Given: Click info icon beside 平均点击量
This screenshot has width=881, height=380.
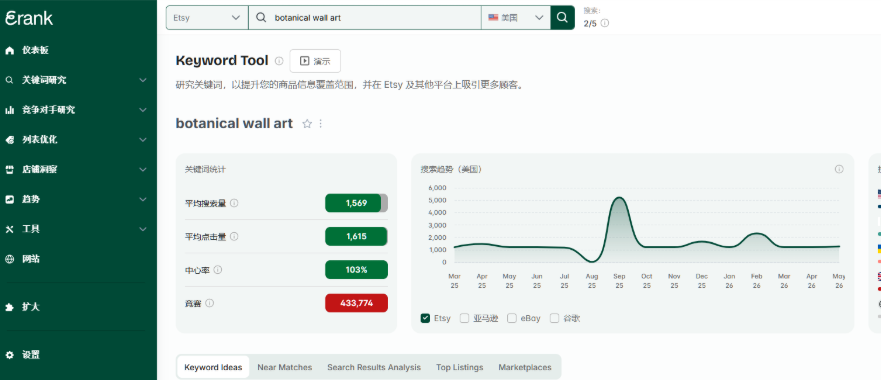Looking at the screenshot, I should coord(234,237).
